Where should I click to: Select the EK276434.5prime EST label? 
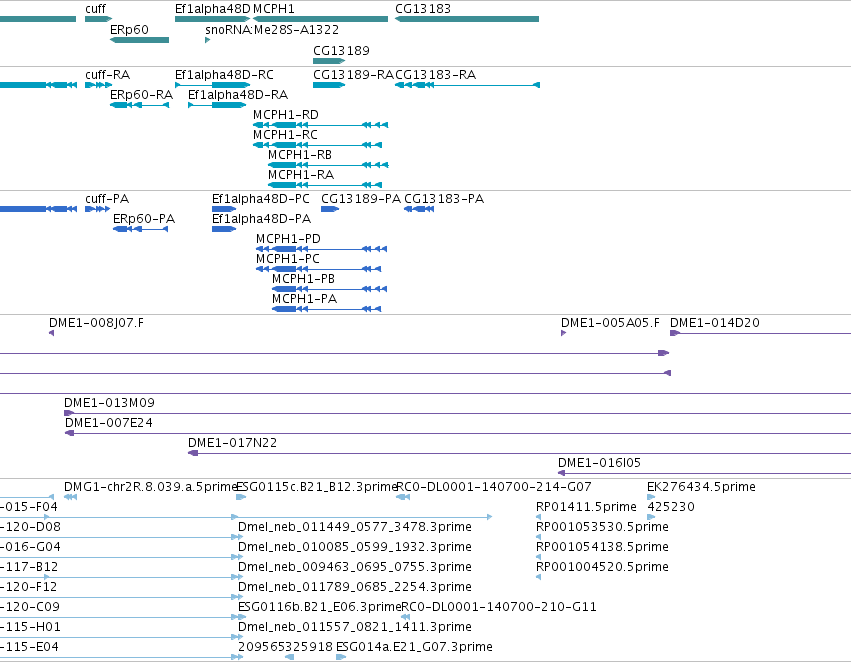[x=701, y=487]
